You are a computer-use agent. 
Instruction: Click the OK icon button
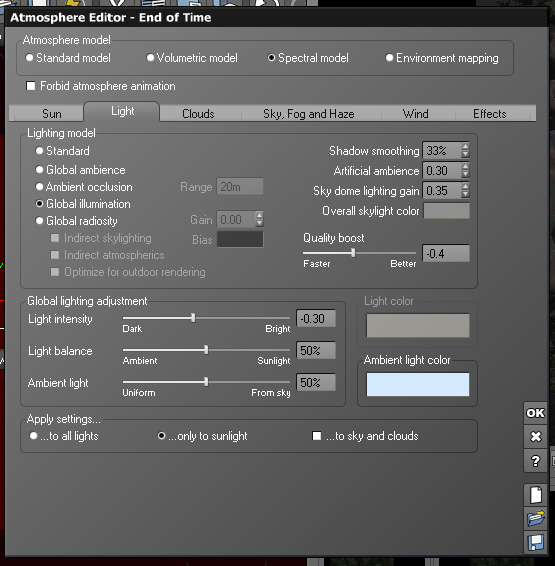point(535,413)
